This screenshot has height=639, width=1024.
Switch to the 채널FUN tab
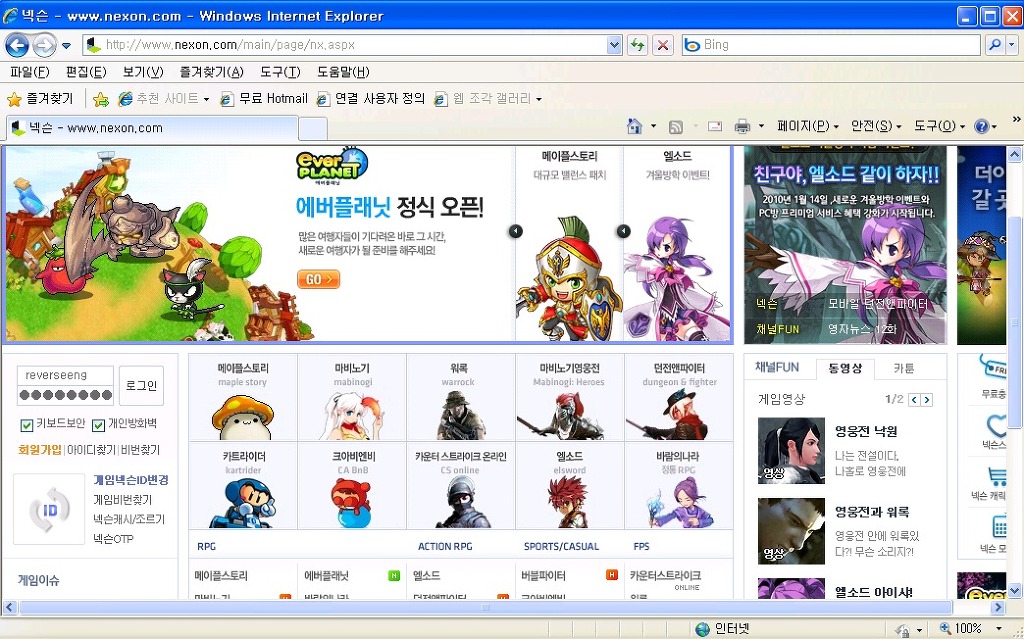[777, 367]
